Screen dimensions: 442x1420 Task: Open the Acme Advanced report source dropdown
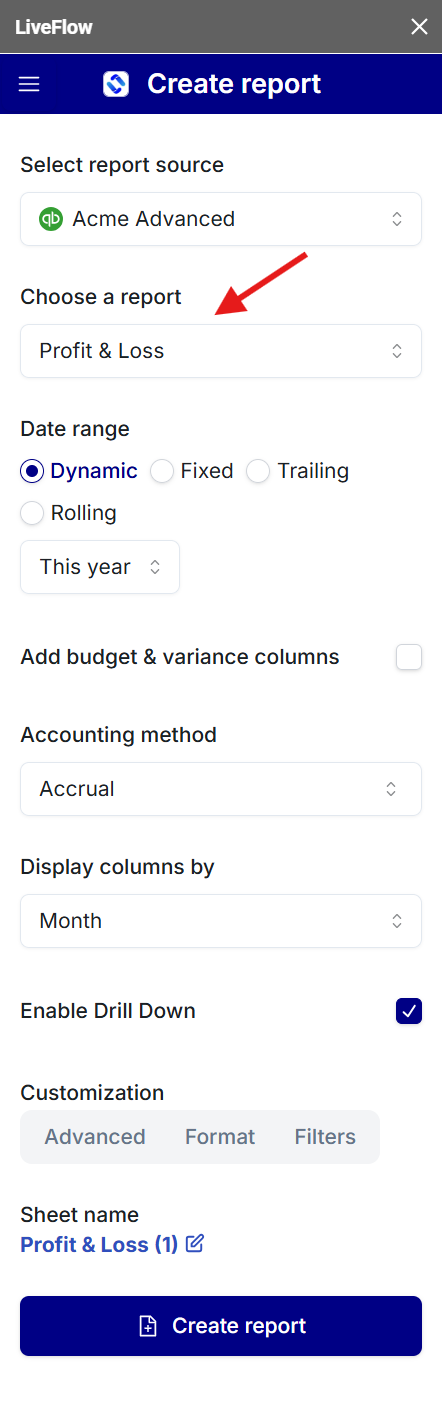coord(221,219)
